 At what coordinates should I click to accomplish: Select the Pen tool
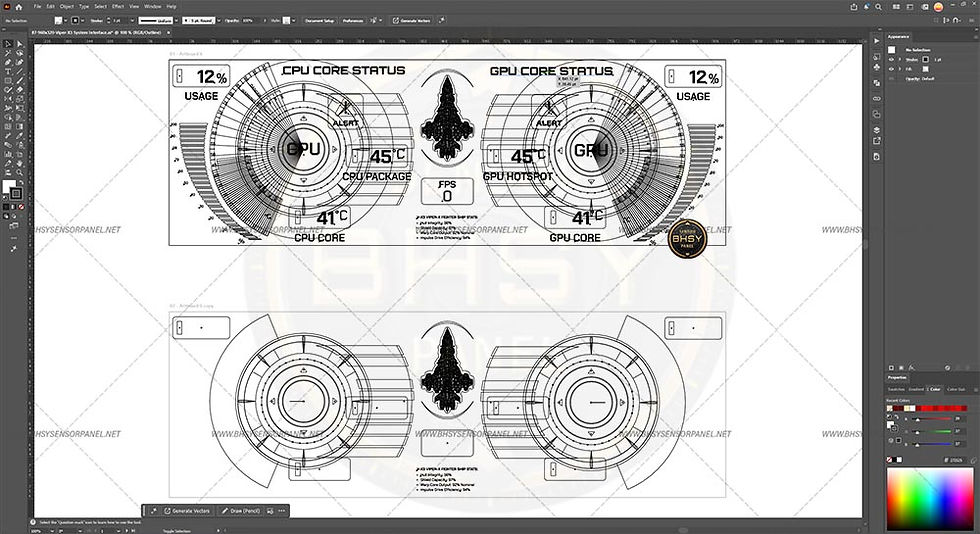tap(8, 63)
